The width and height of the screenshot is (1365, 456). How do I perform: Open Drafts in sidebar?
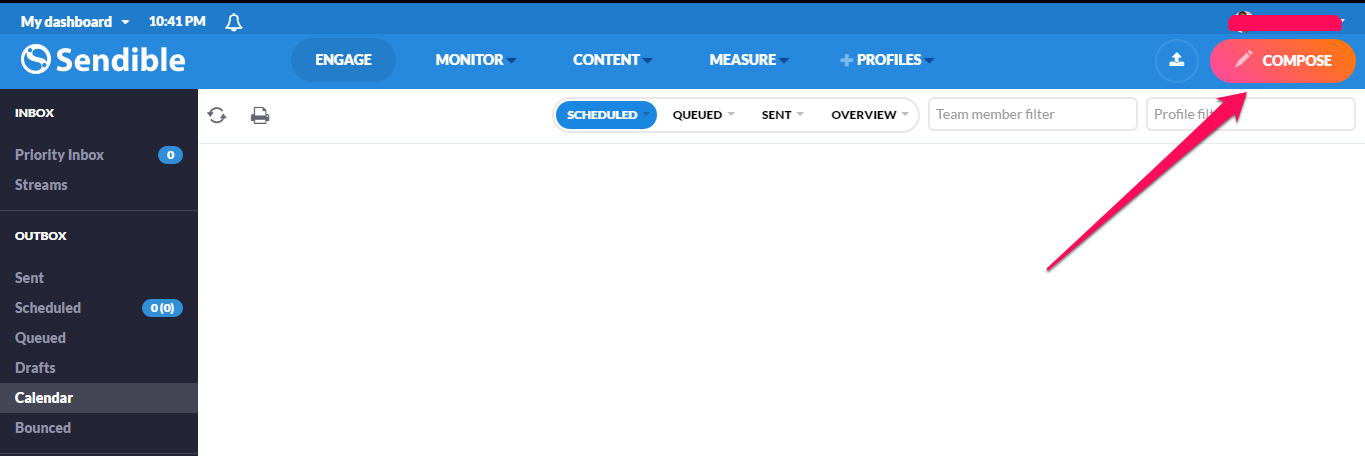[35, 368]
